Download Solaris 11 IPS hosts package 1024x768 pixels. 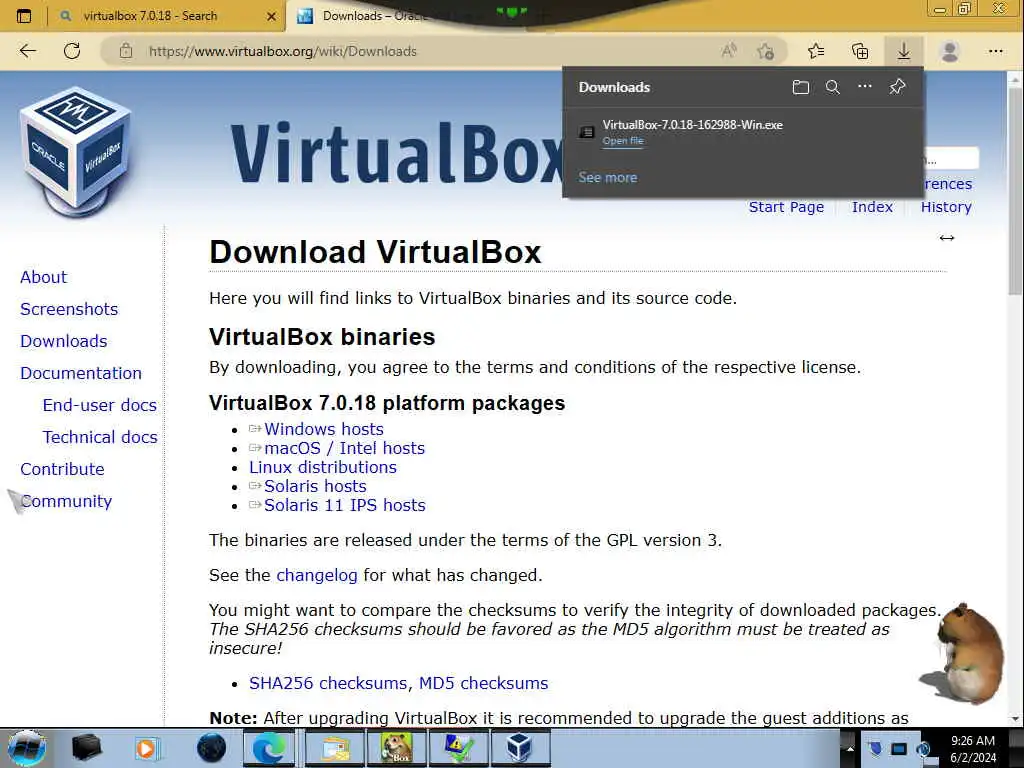tap(345, 505)
